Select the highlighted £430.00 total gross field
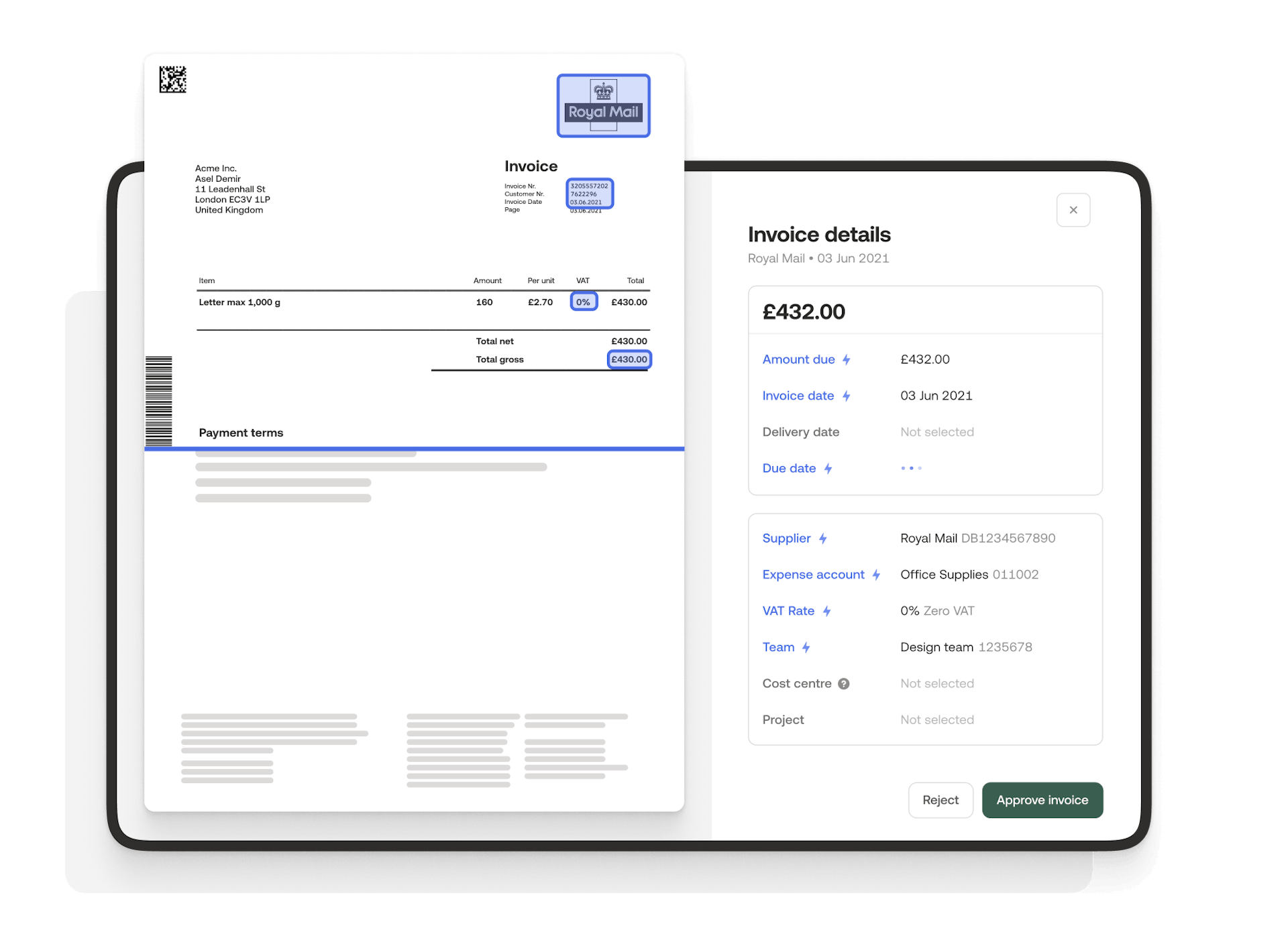The height and width of the screenshot is (936, 1288). point(629,359)
